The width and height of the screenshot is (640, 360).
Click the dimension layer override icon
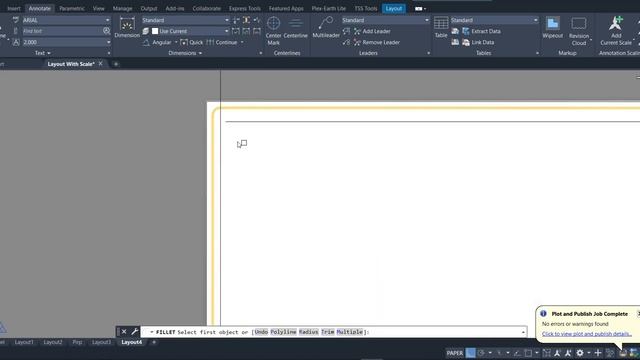coord(146,31)
